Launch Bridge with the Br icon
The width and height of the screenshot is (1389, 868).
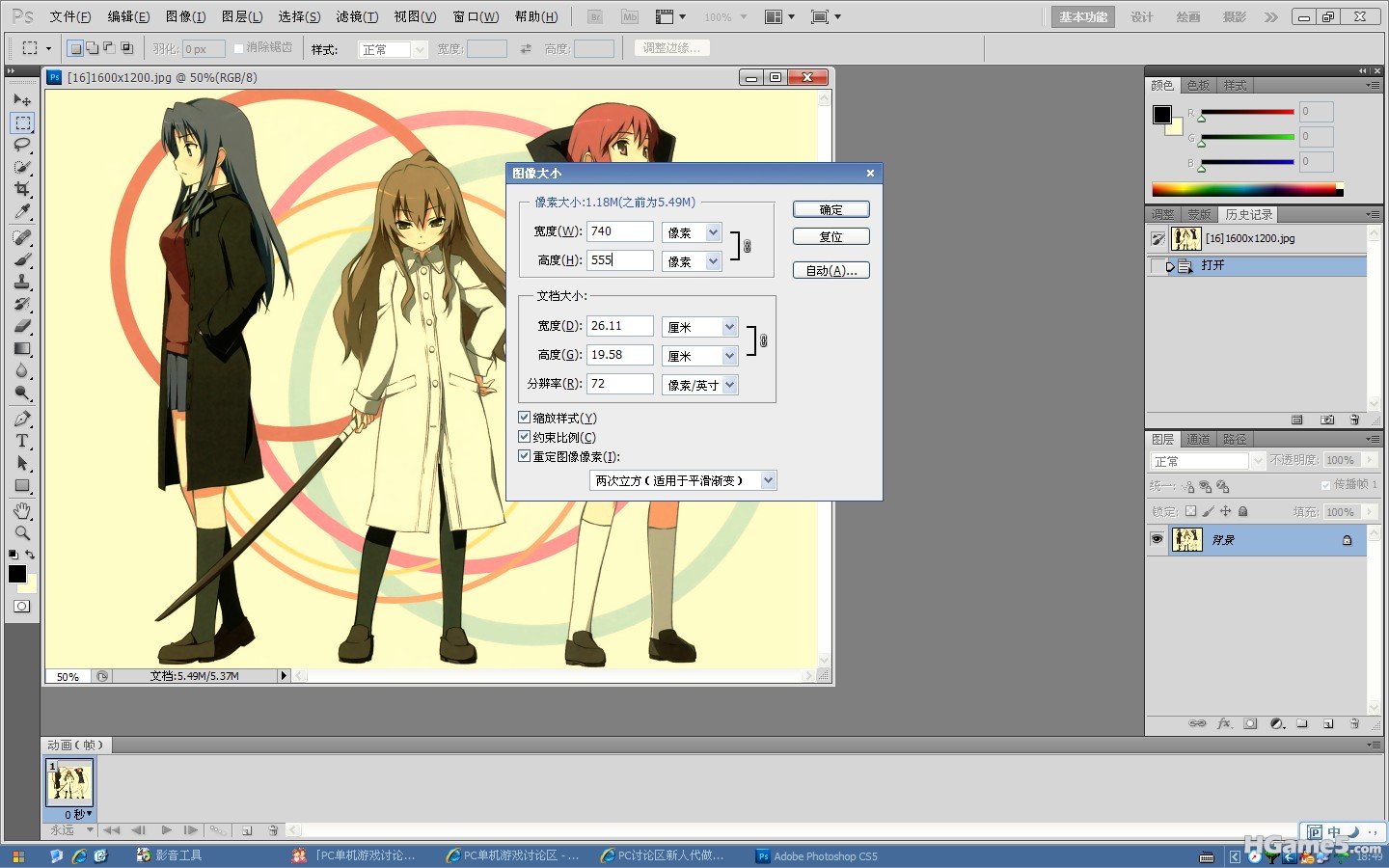pos(595,16)
